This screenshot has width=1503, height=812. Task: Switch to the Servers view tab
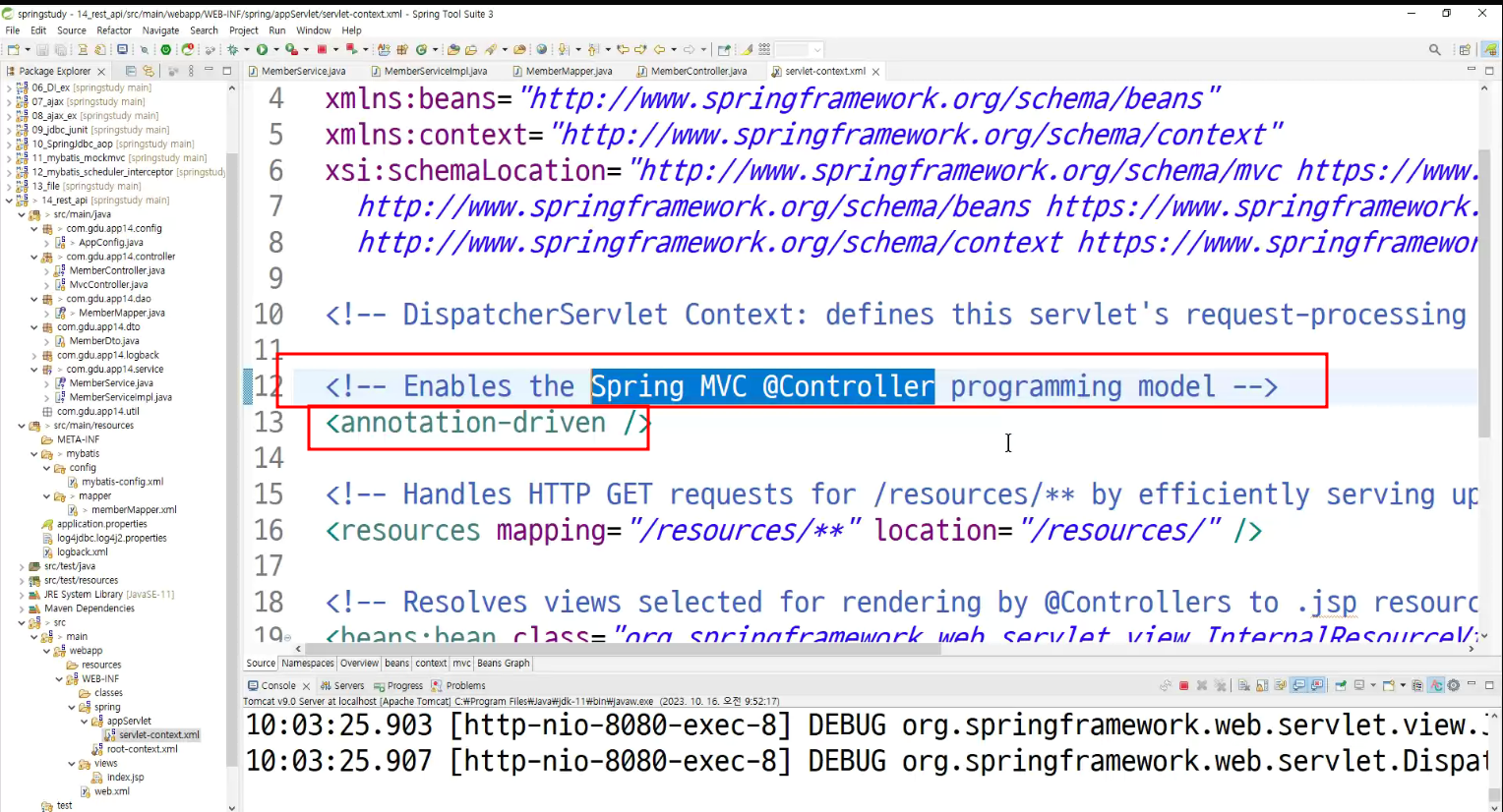coord(343,686)
